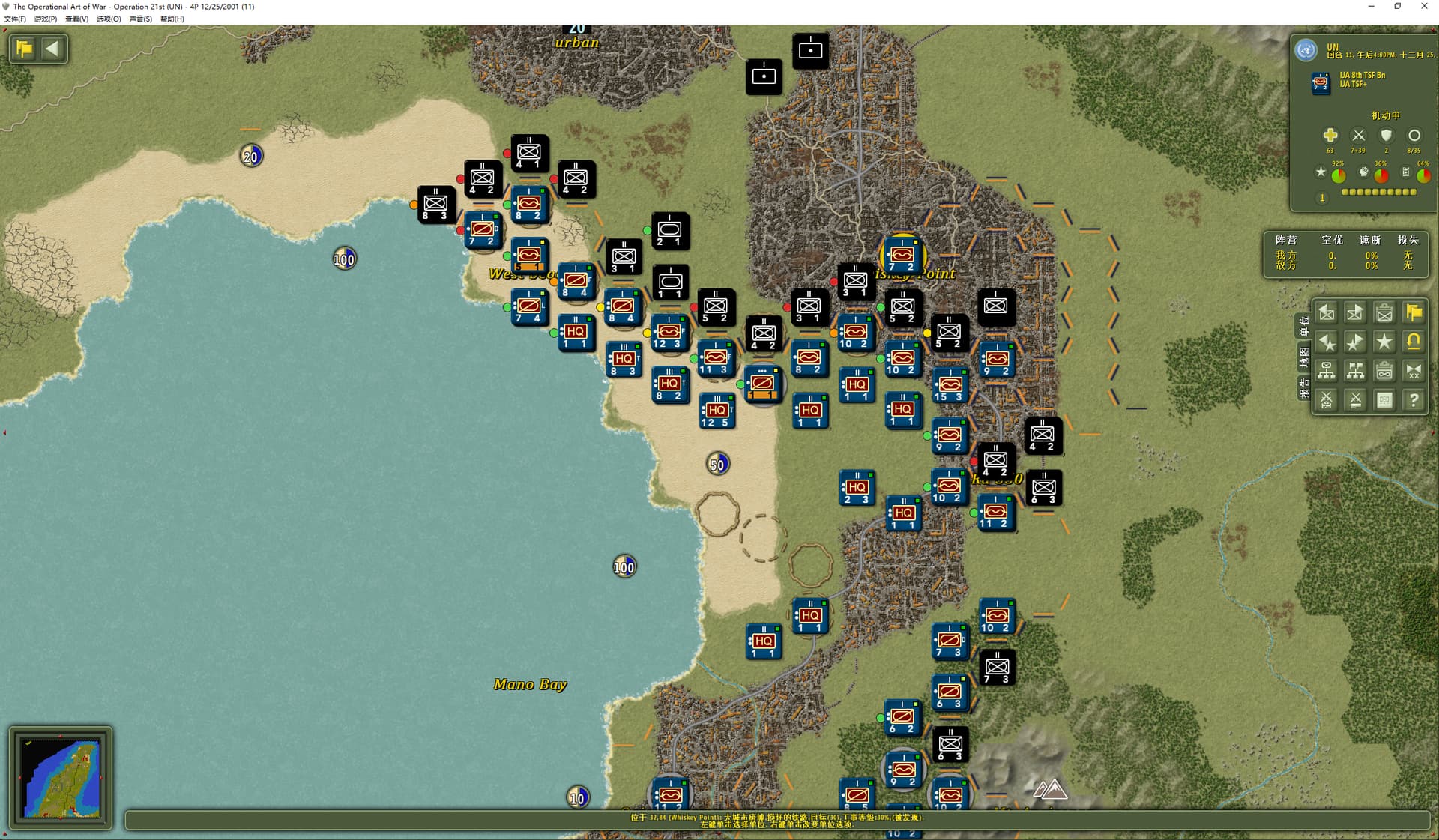
Task: Click the 100 objective marker in Mano Bay
Action: coord(624,566)
